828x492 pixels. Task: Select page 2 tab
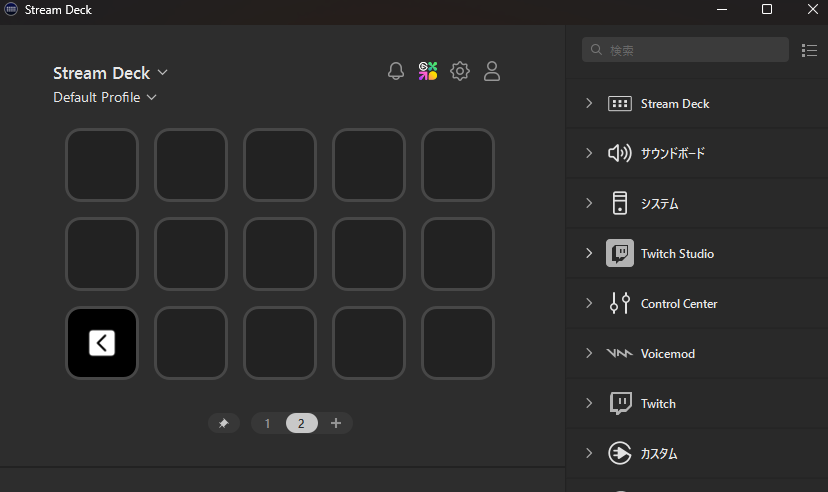(x=301, y=424)
